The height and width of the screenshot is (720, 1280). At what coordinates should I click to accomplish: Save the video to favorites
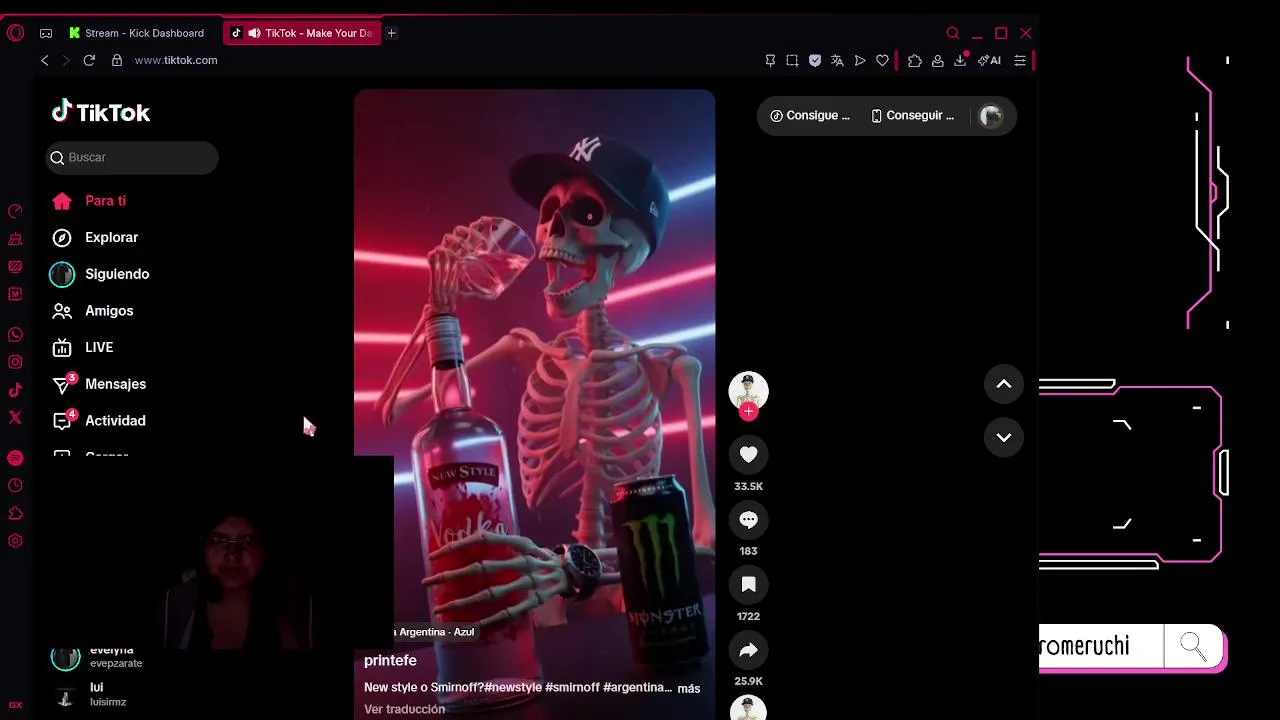point(748,585)
